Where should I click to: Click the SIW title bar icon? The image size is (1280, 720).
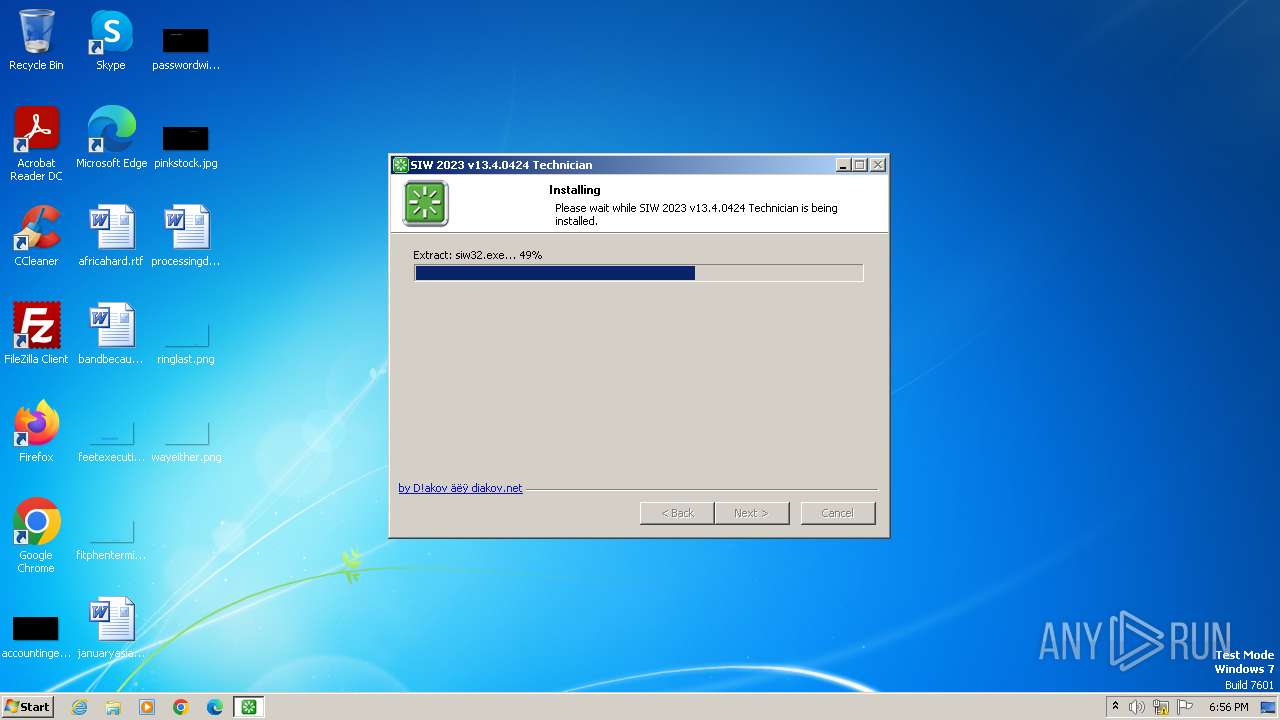[x=400, y=165]
